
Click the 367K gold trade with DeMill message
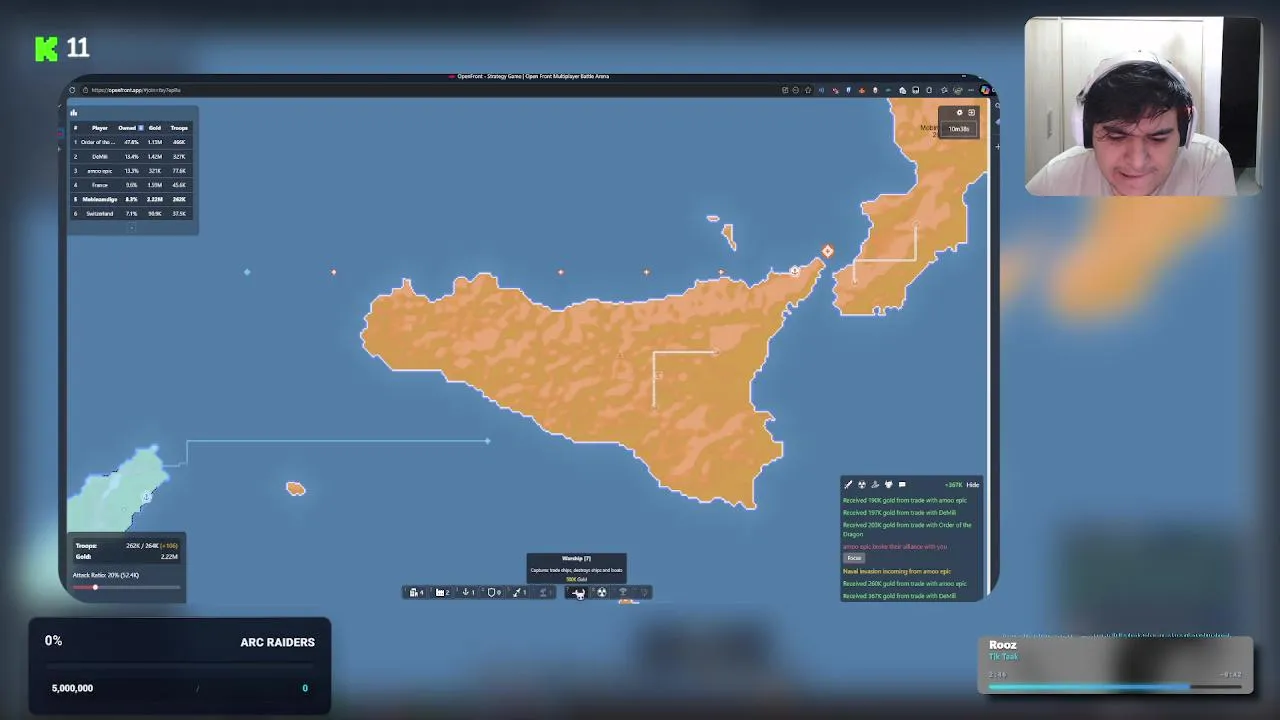(900, 596)
